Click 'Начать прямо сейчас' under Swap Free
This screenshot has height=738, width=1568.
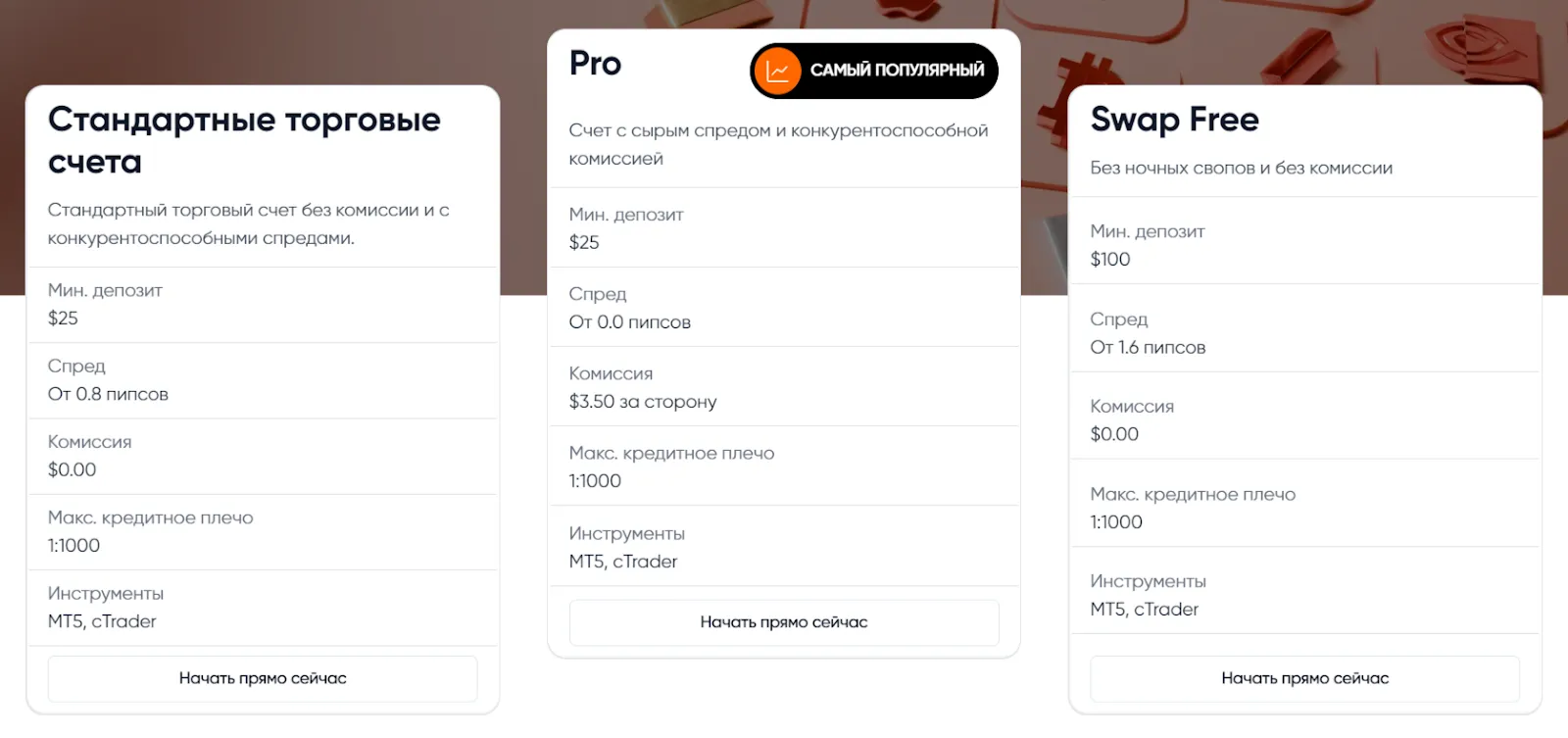(1304, 678)
